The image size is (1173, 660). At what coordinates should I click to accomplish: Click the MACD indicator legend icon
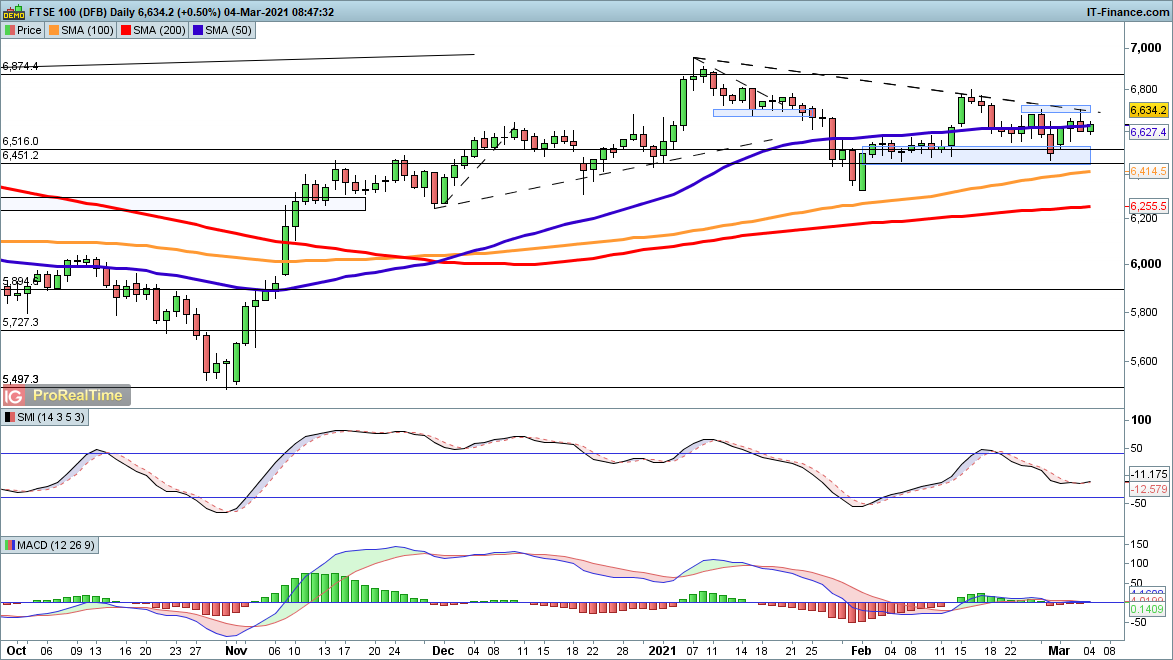coord(9,545)
